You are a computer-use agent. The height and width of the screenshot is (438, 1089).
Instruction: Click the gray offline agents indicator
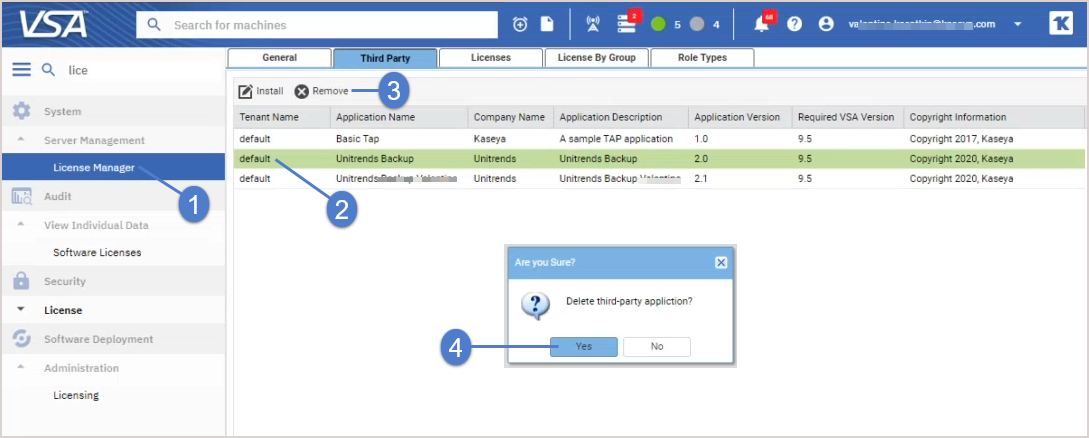pyautogui.click(x=697, y=24)
